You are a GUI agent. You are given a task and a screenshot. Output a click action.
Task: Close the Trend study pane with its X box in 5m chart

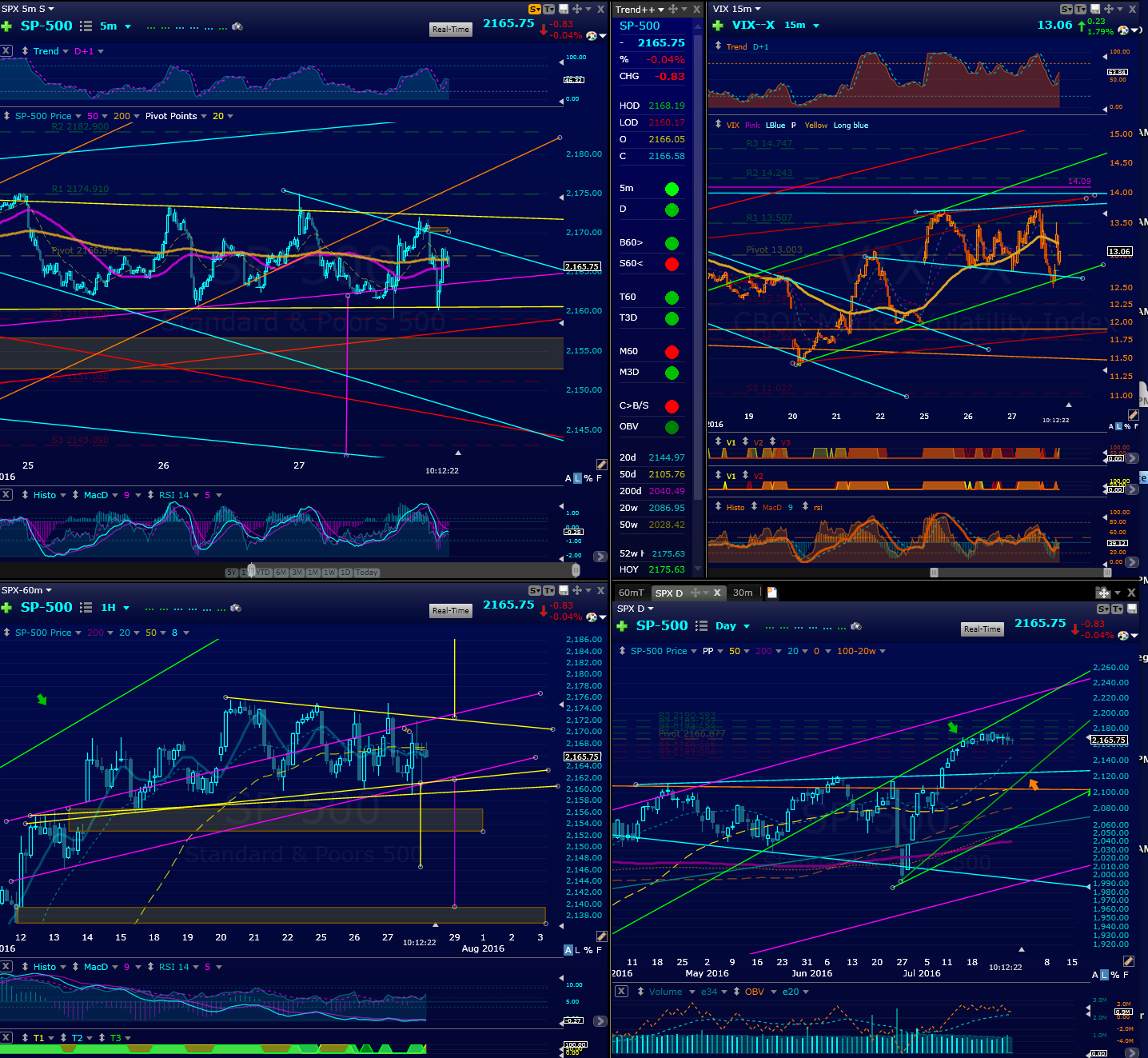click(6, 50)
